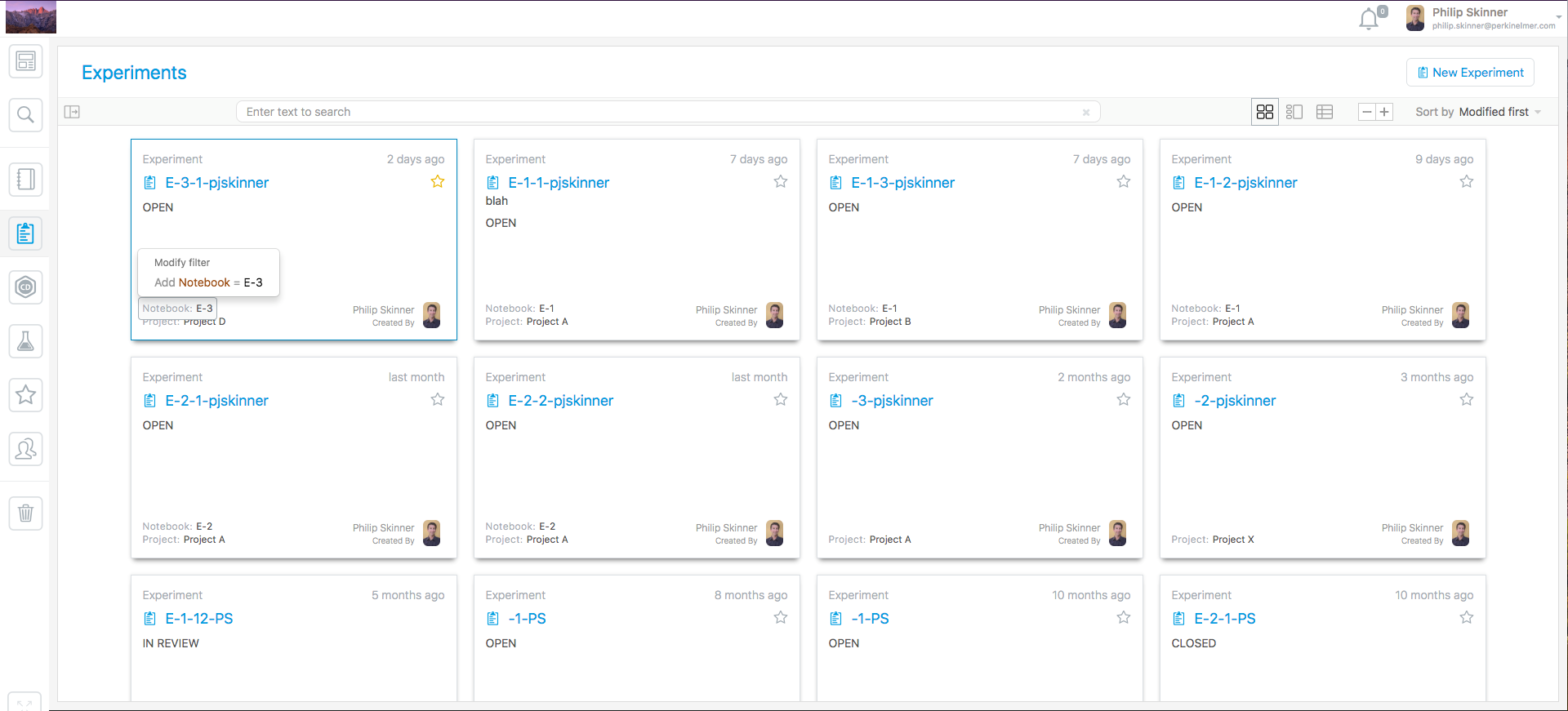Increase card size with plus button

(x=1384, y=112)
